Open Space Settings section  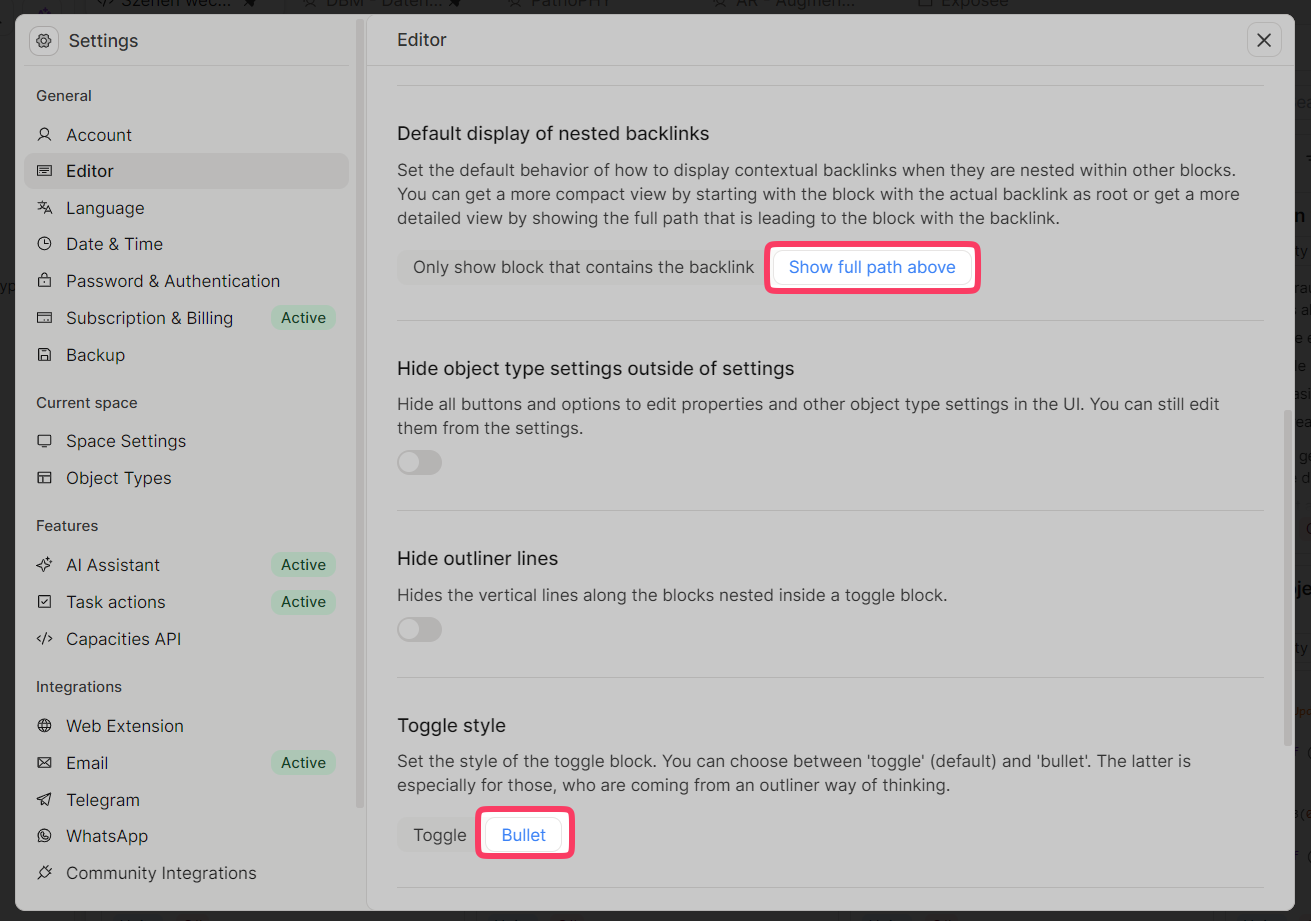pyautogui.click(x=126, y=441)
